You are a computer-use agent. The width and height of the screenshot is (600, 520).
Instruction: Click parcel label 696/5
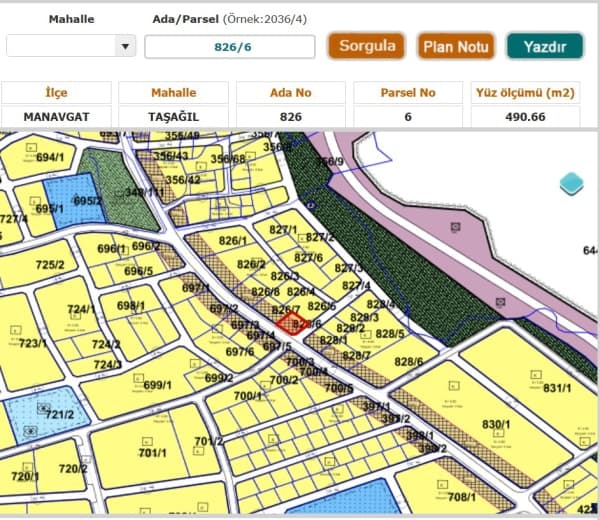click(139, 271)
